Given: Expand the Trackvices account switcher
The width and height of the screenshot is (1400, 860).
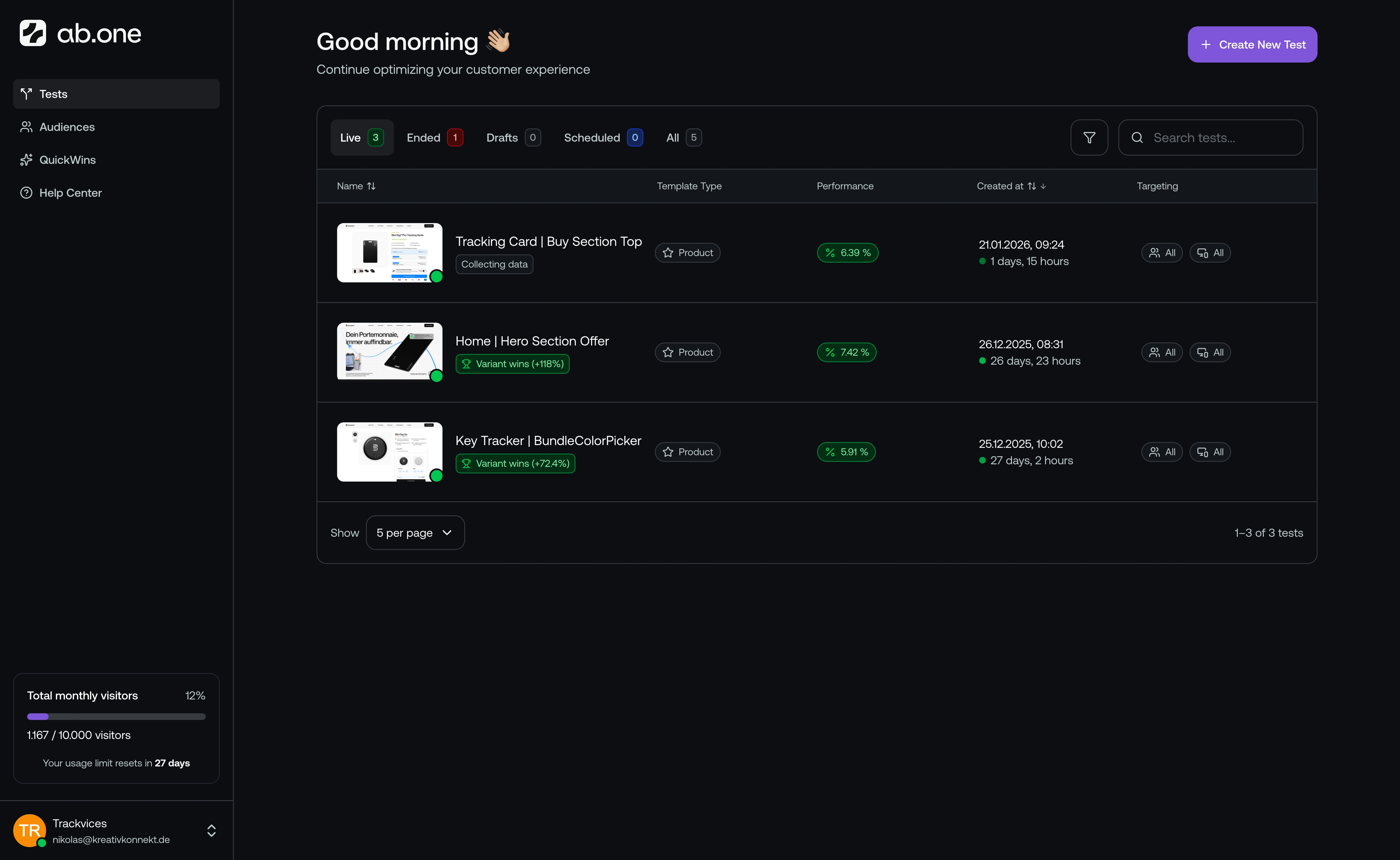Looking at the screenshot, I should coord(211,830).
